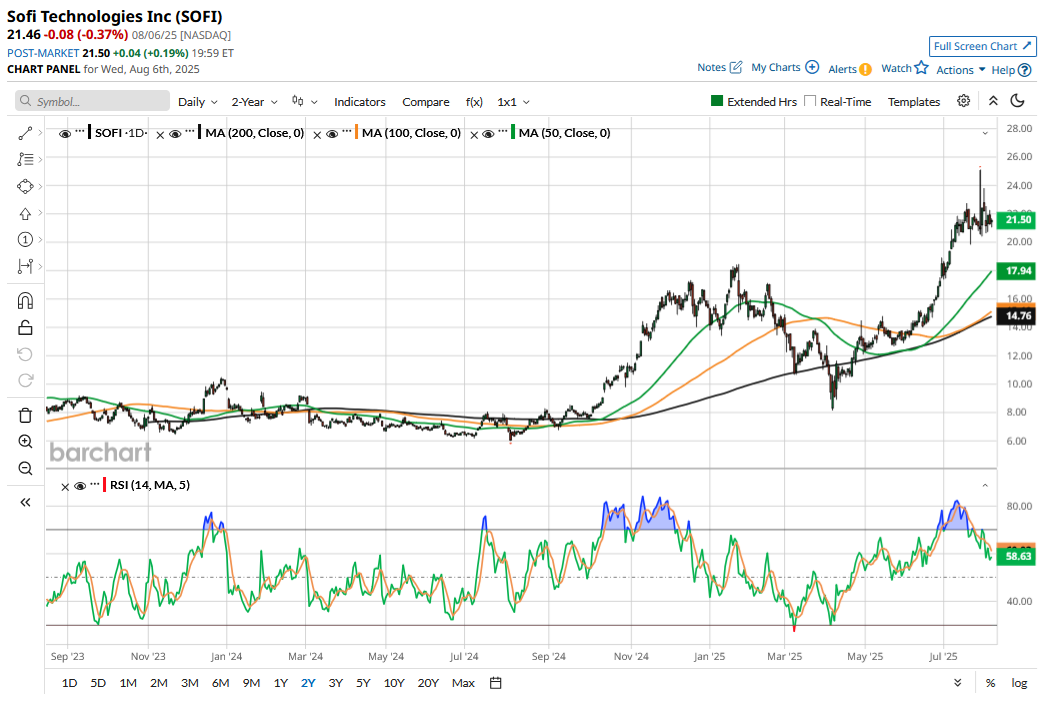Image resolution: width=1047 pixels, height=702 pixels.
Task: Open SOFI series options ellipsis
Action: (79, 131)
